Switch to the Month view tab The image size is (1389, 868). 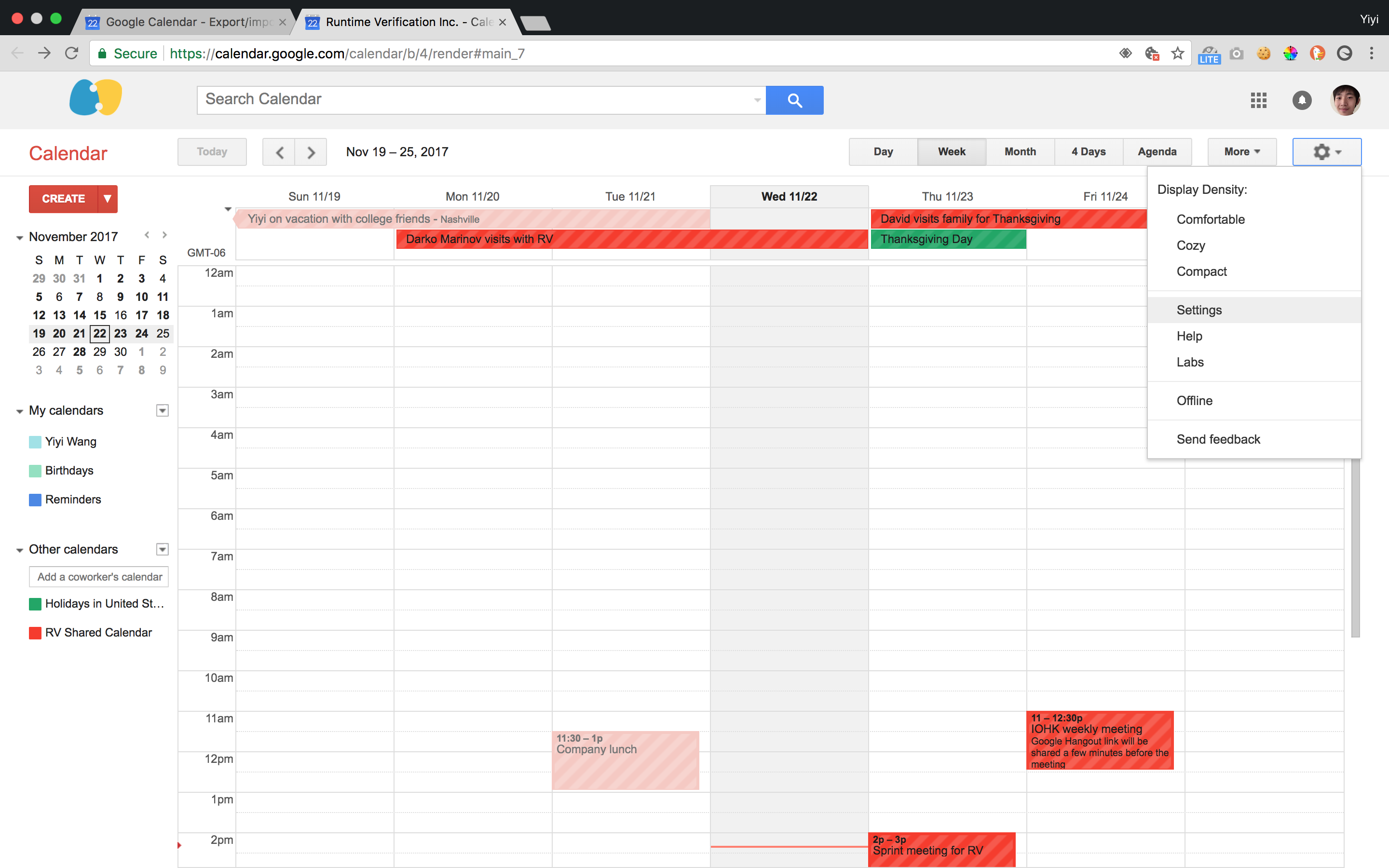point(1020,152)
